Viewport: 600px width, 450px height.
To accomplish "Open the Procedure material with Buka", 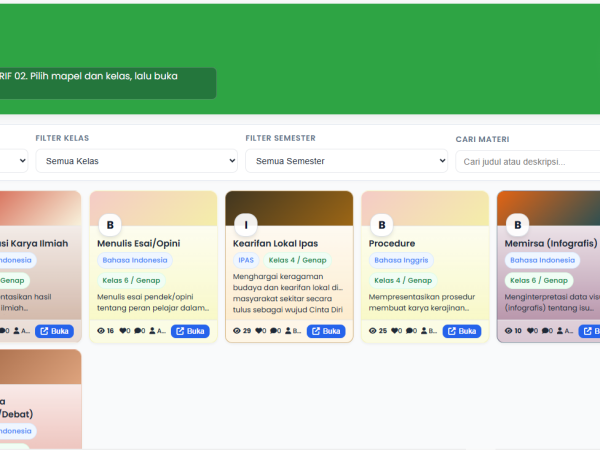I will coord(462,331).
